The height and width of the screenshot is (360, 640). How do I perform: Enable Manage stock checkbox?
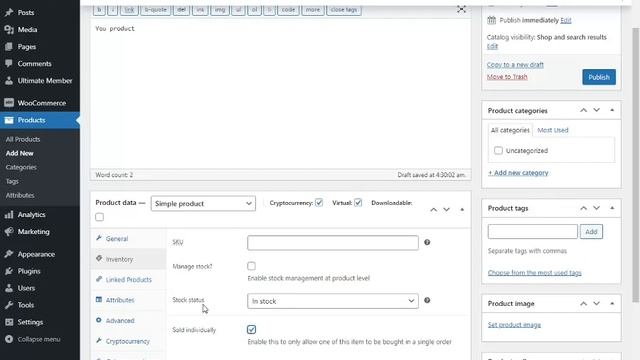click(x=251, y=266)
